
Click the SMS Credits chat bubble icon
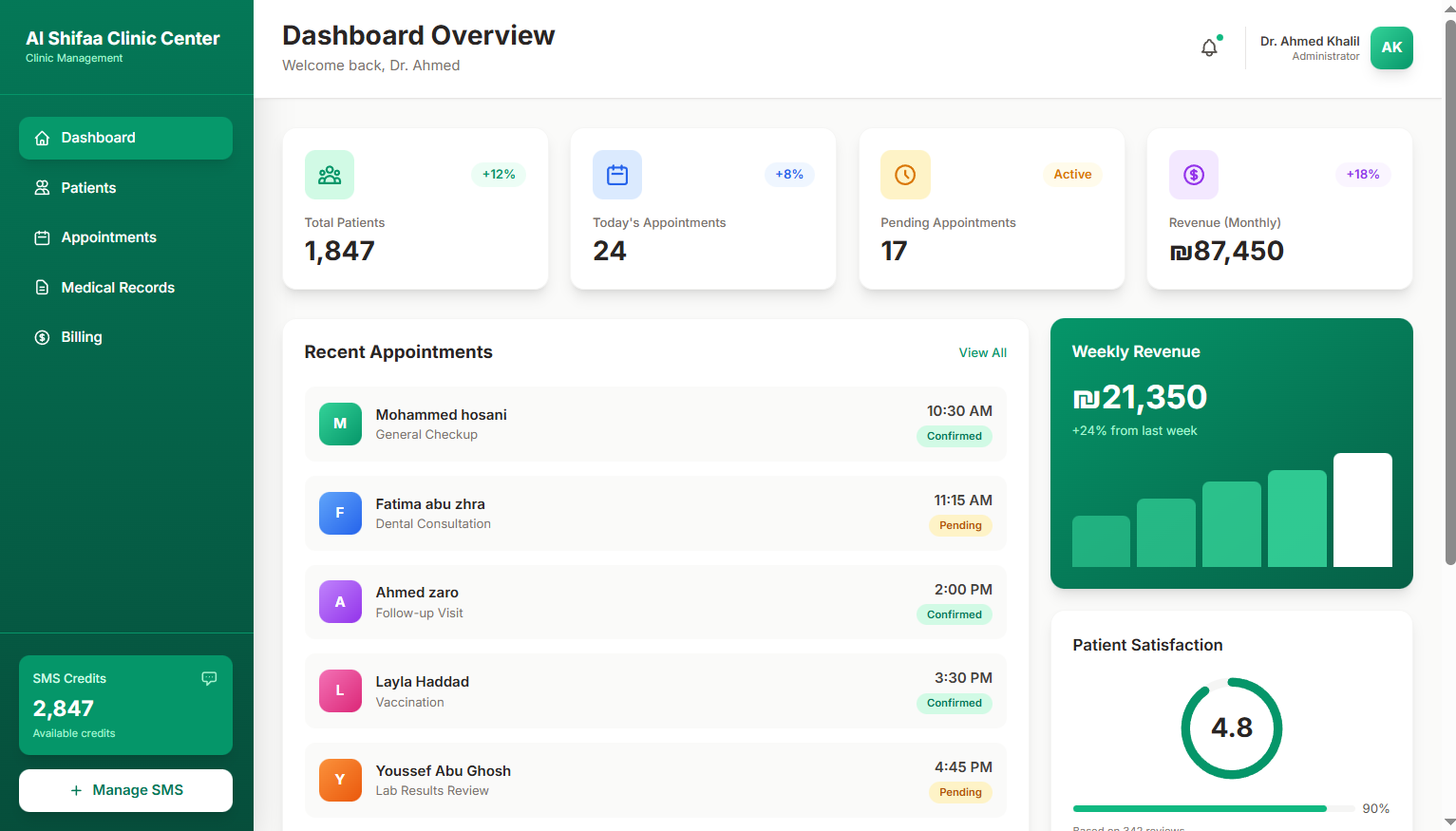point(209,678)
